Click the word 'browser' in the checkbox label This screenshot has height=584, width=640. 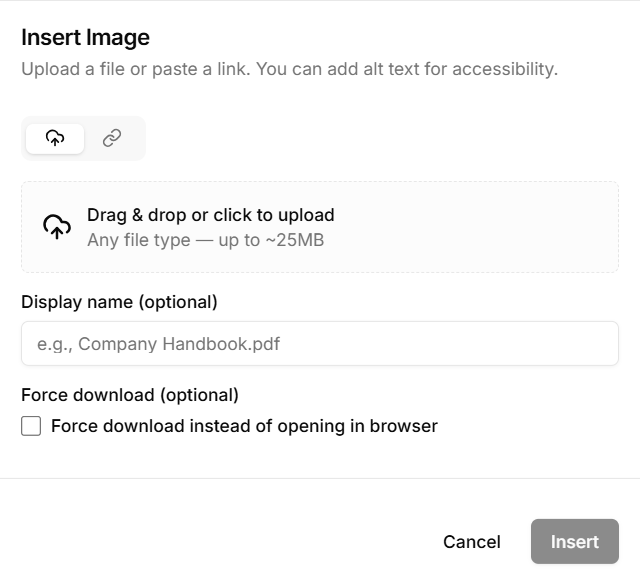403,426
